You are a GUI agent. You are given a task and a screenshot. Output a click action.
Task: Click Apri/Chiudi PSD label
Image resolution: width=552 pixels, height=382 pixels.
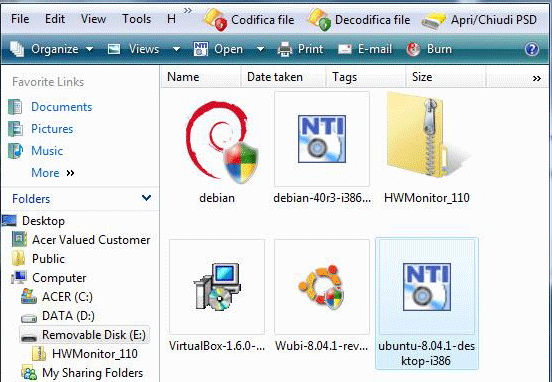[x=494, y=20]
